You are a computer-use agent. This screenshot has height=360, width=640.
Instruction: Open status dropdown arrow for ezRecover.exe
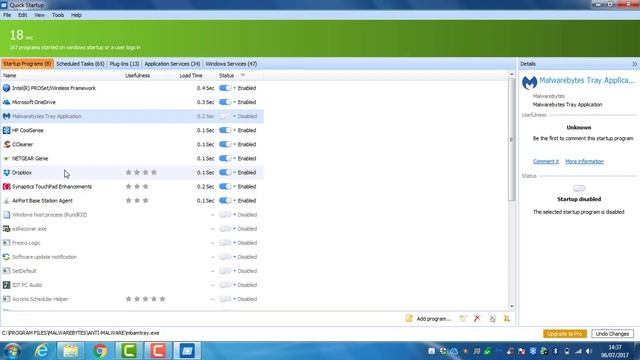tap(235, 229)
